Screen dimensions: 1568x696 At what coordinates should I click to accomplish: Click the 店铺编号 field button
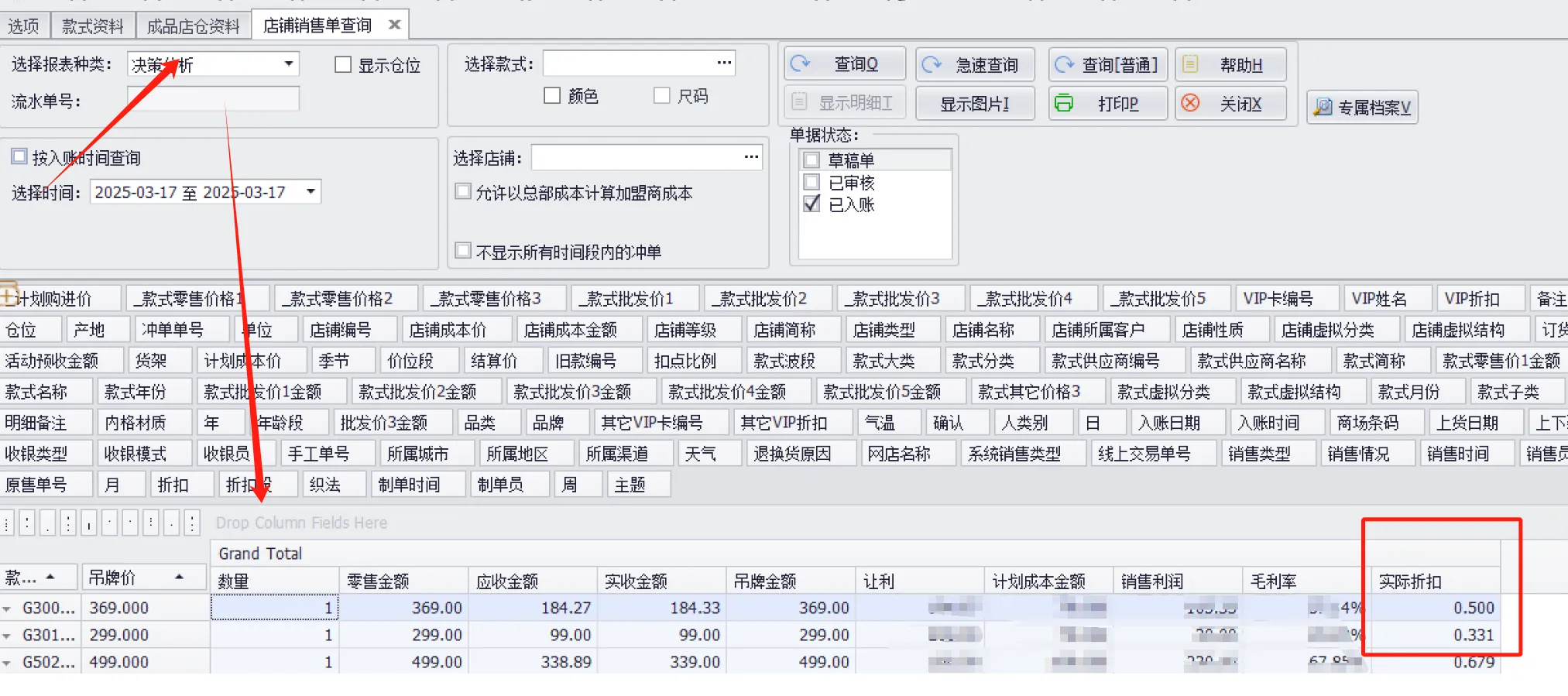(x=341, y=330)
